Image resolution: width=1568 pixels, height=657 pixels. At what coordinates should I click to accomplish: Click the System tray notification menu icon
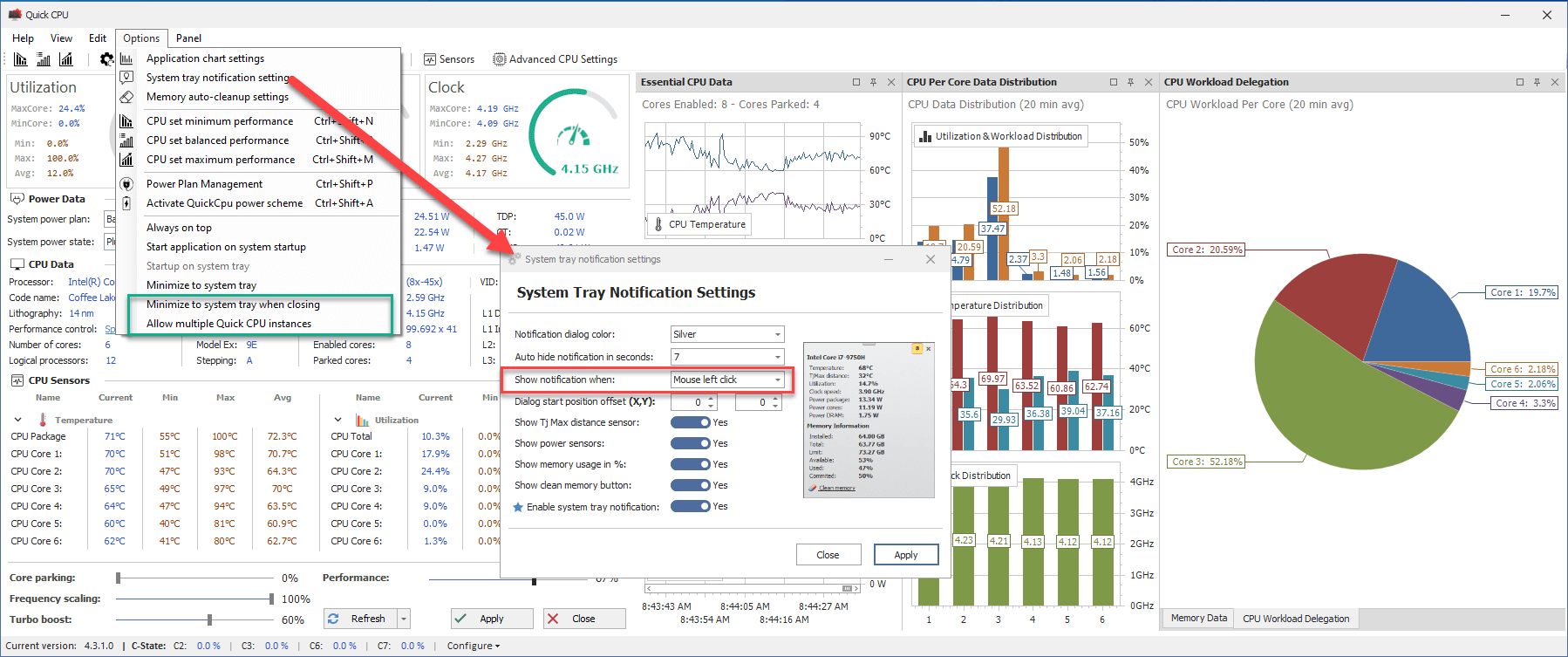click(x=126, y=78)
